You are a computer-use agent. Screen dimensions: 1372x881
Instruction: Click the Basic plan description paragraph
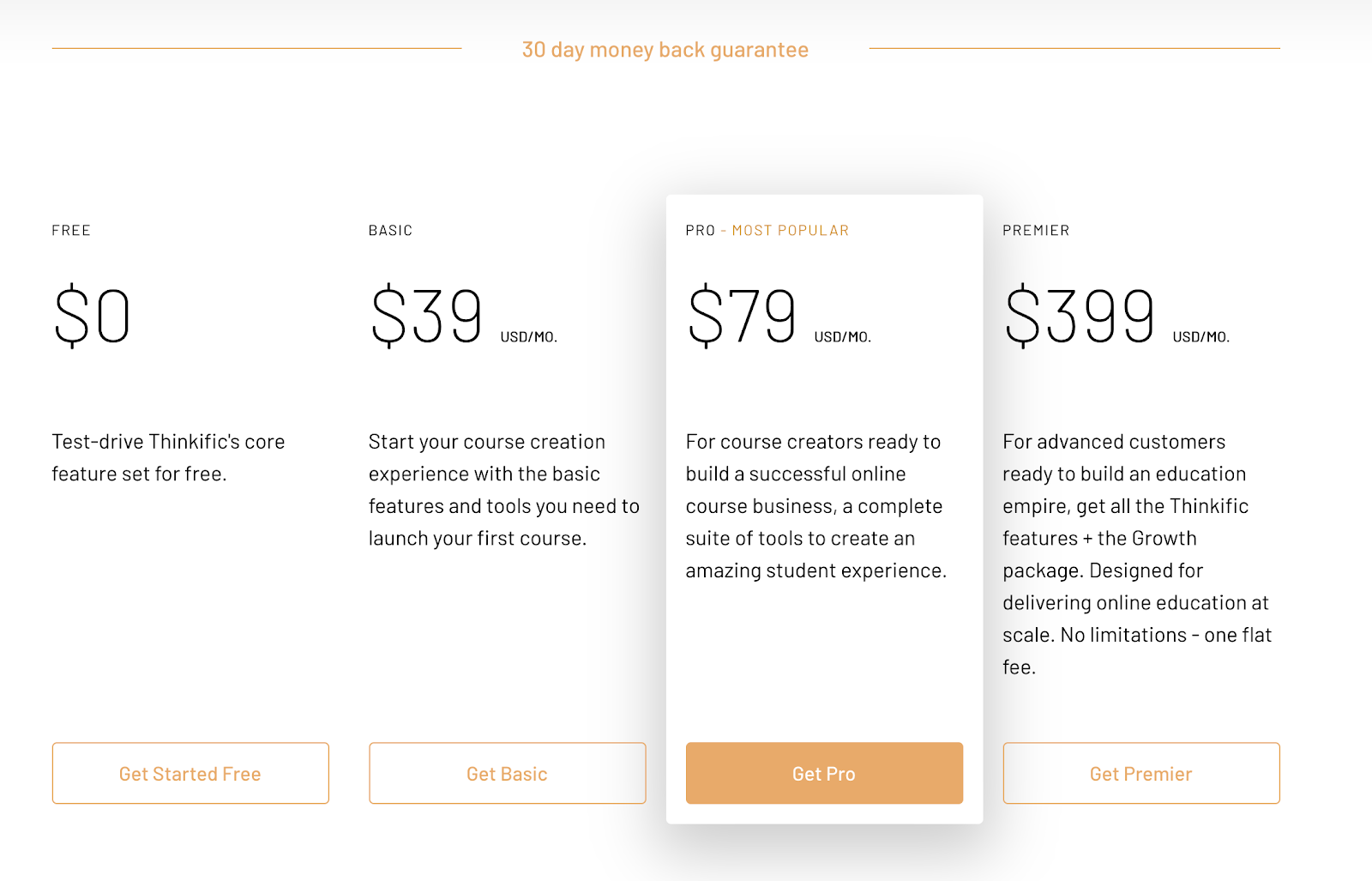pyautogui.click(x=503, y=490)
